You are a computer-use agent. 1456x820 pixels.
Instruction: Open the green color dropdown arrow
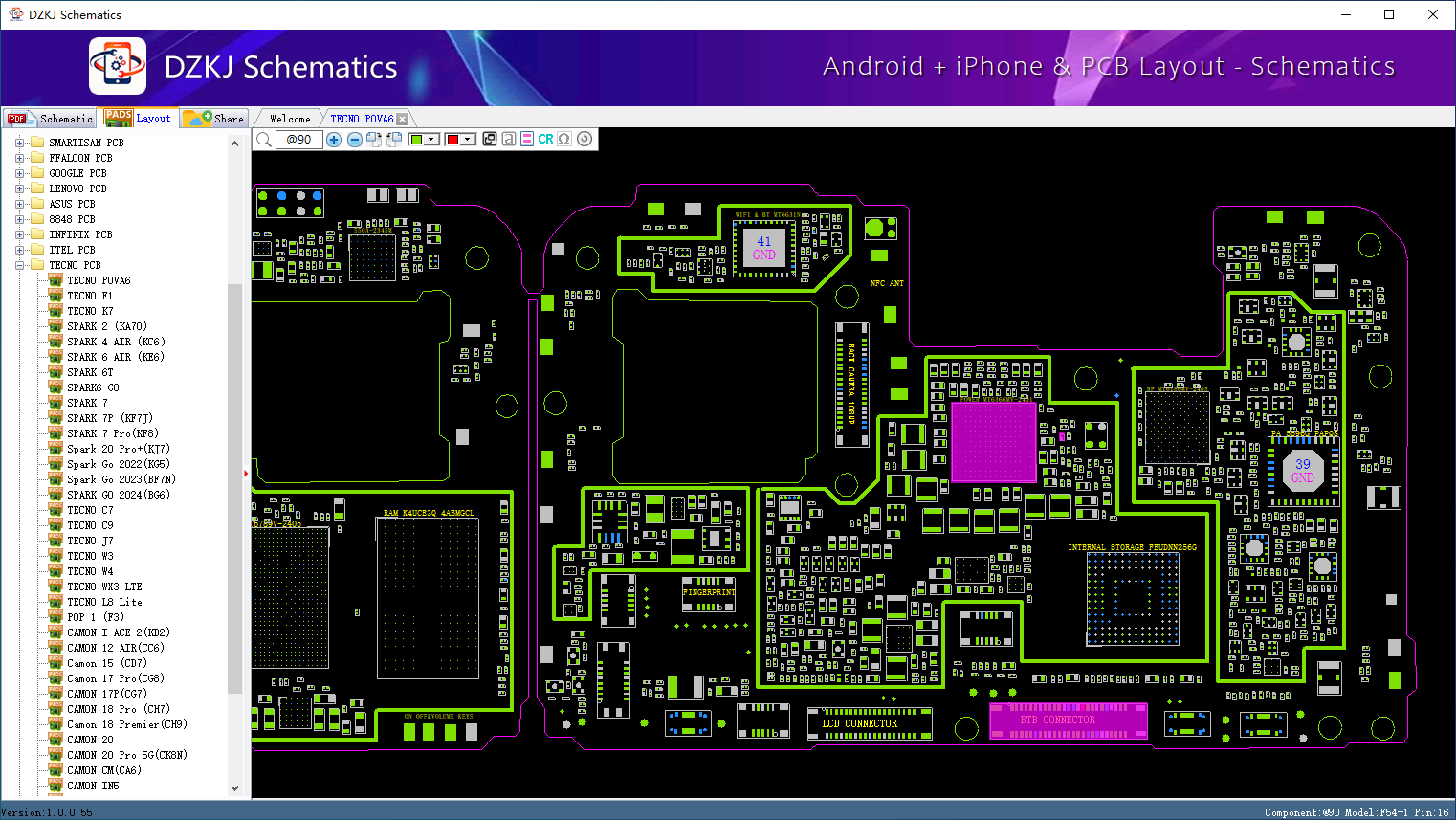pos(431,140)
